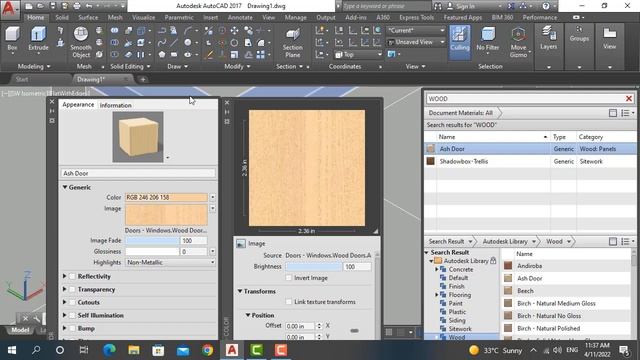Enable the Self Illumination checkbox
640x360 pixels.
[72, 316]
